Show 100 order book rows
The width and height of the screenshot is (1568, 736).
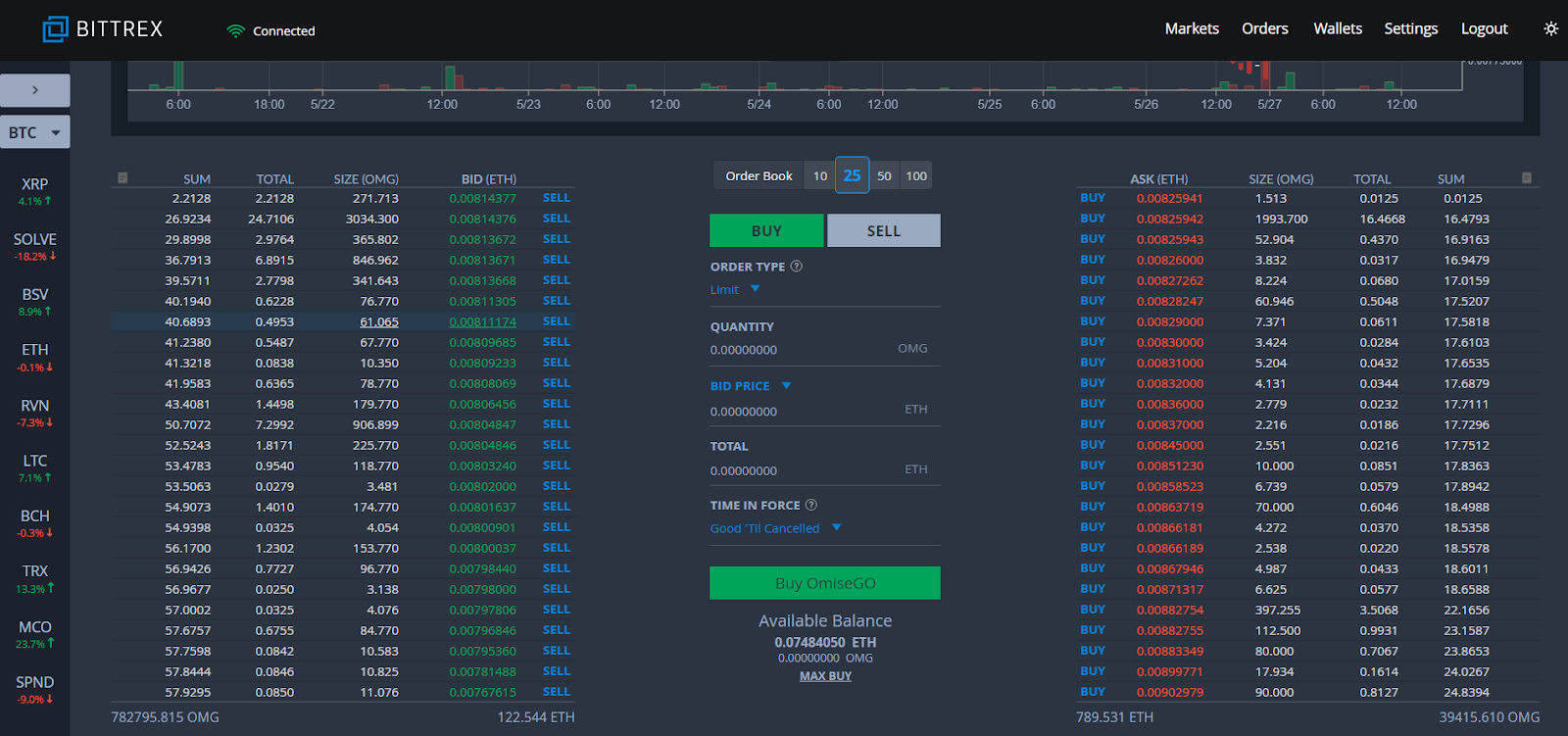coord(916,176)
